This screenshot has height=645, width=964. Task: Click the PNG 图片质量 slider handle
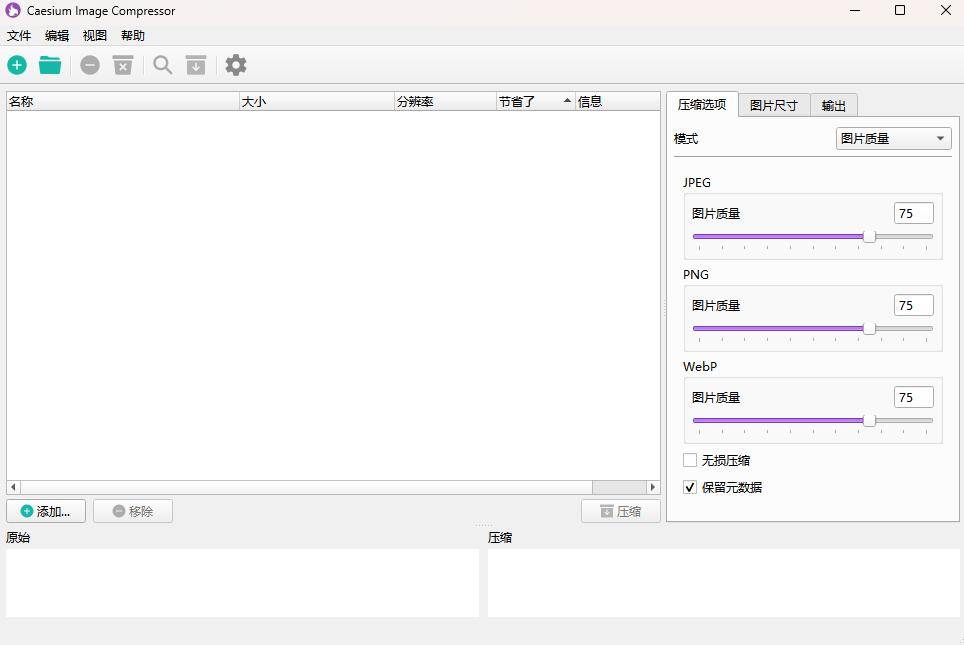[869, 329]
